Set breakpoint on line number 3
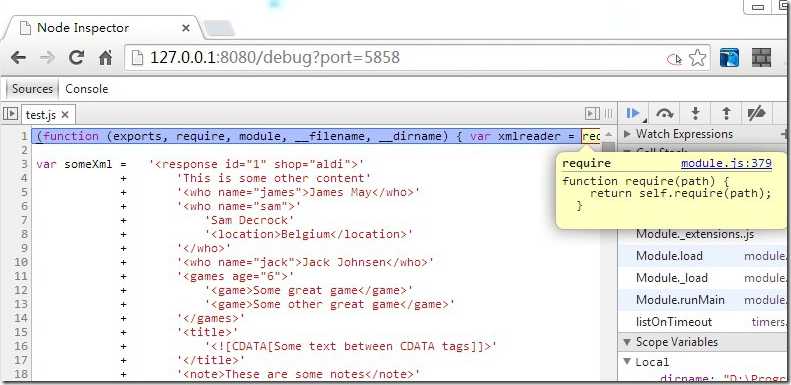This screenshot has width=791, height=385. point(24,164)
